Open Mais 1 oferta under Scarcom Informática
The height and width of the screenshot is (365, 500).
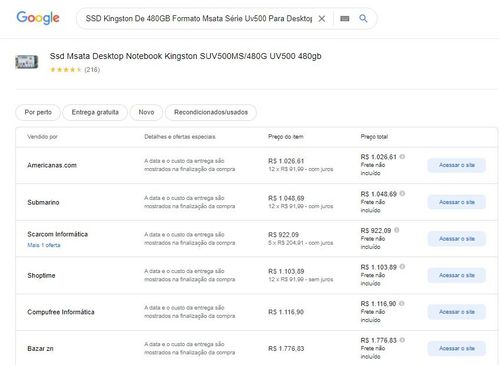point(44,245)
